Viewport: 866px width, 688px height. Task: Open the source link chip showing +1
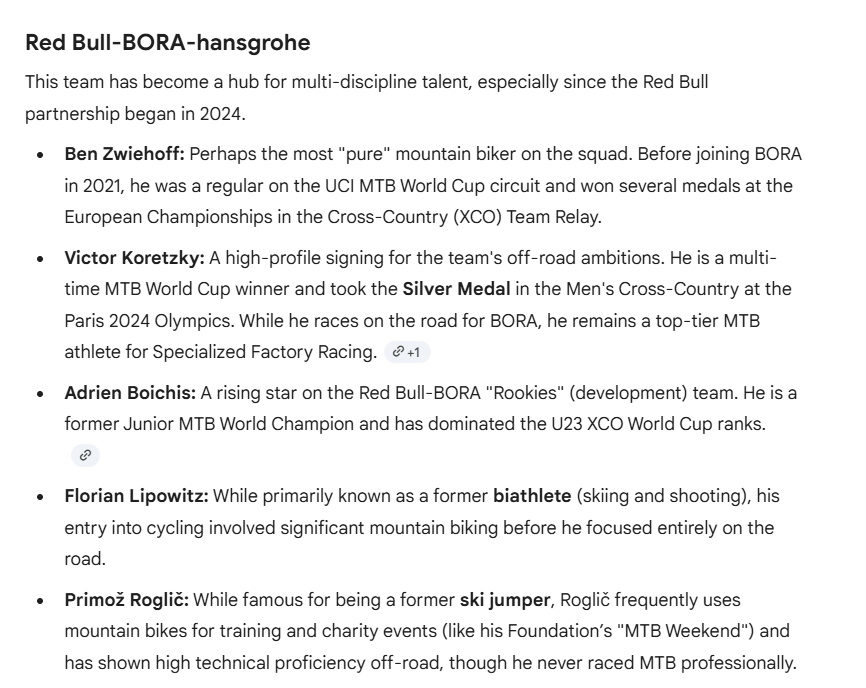click(407, 352)
